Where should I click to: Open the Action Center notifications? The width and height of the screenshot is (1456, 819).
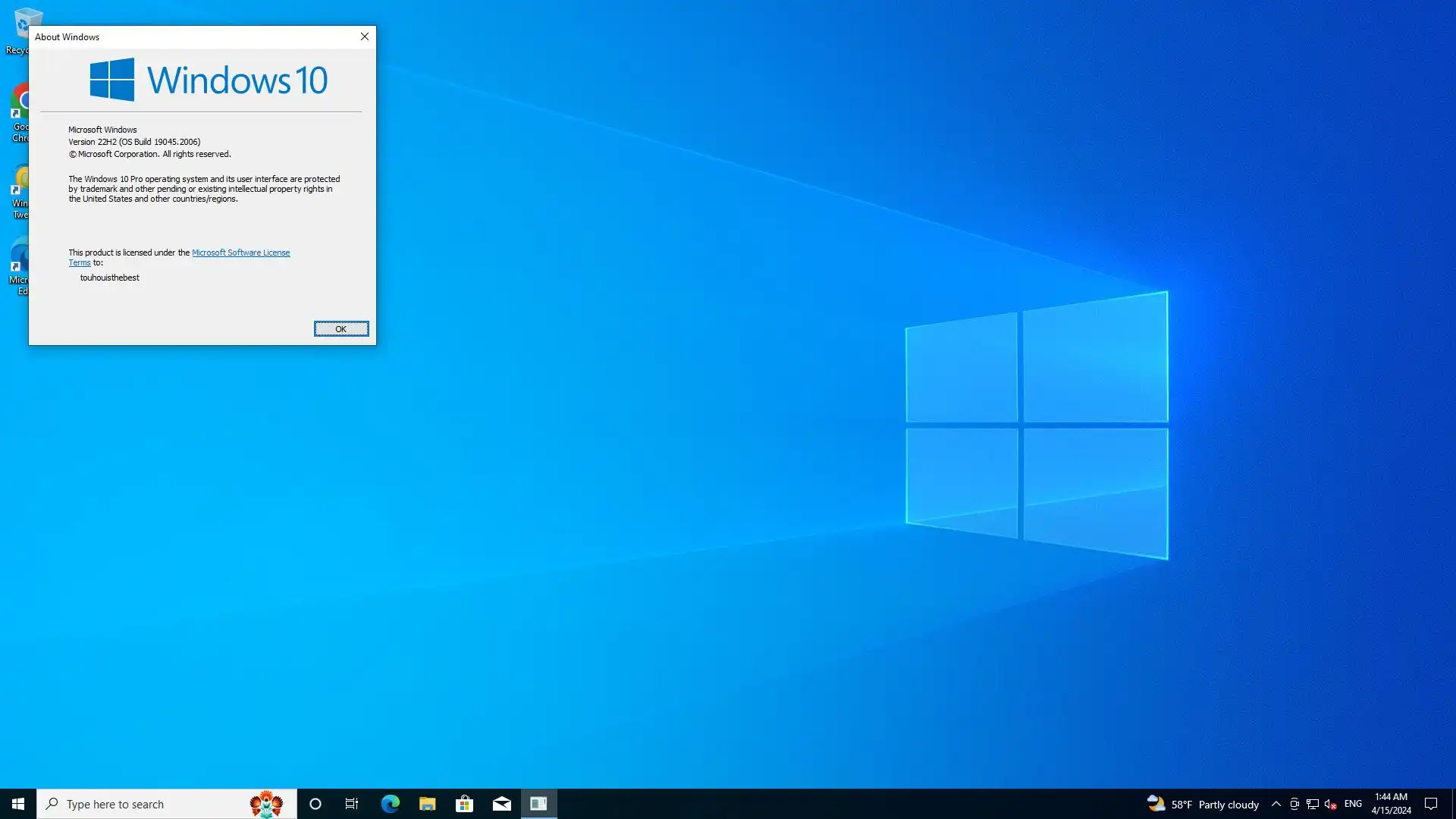click(x=1431, y=804)
